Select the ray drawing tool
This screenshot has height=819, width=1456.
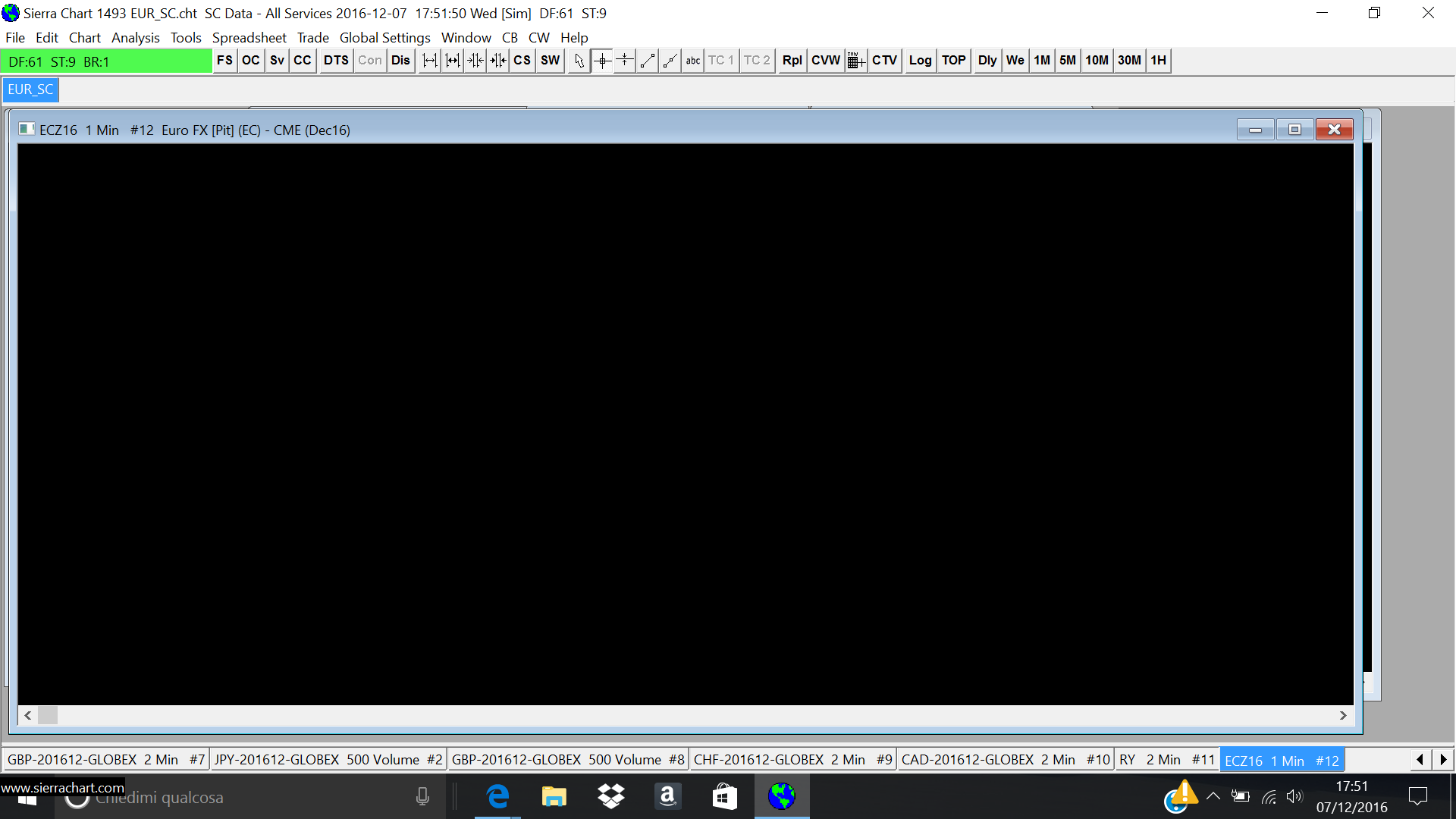click(670, 61)
